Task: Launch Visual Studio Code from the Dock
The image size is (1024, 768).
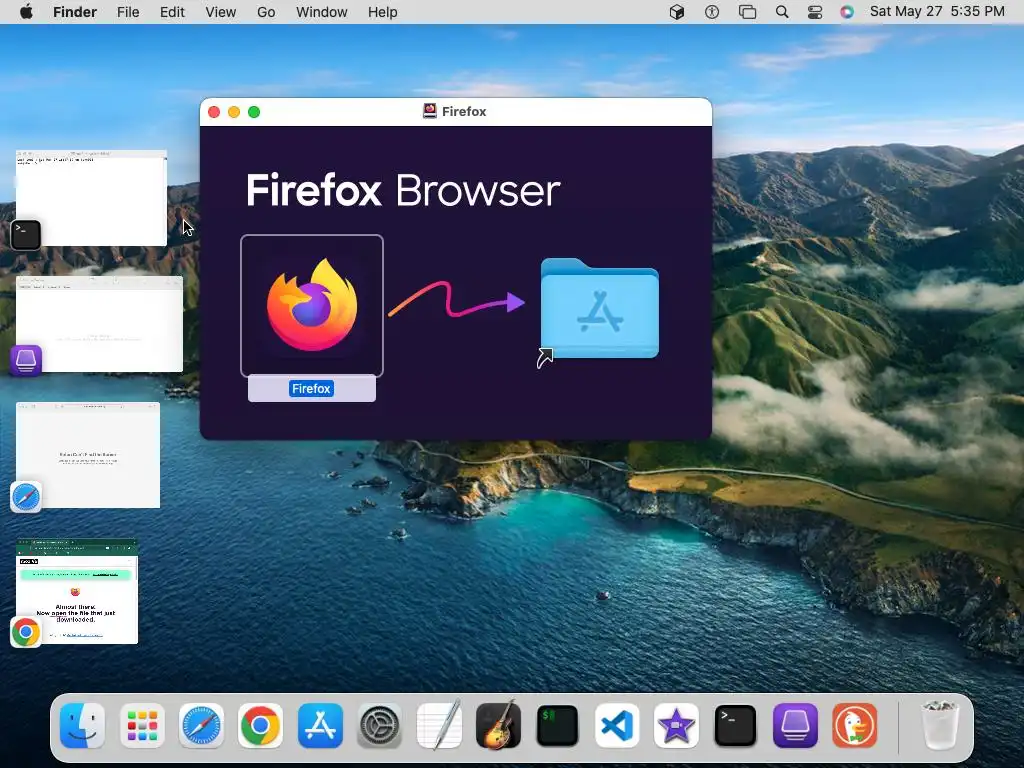Action: pyautogui.click(x=617, y=726)
